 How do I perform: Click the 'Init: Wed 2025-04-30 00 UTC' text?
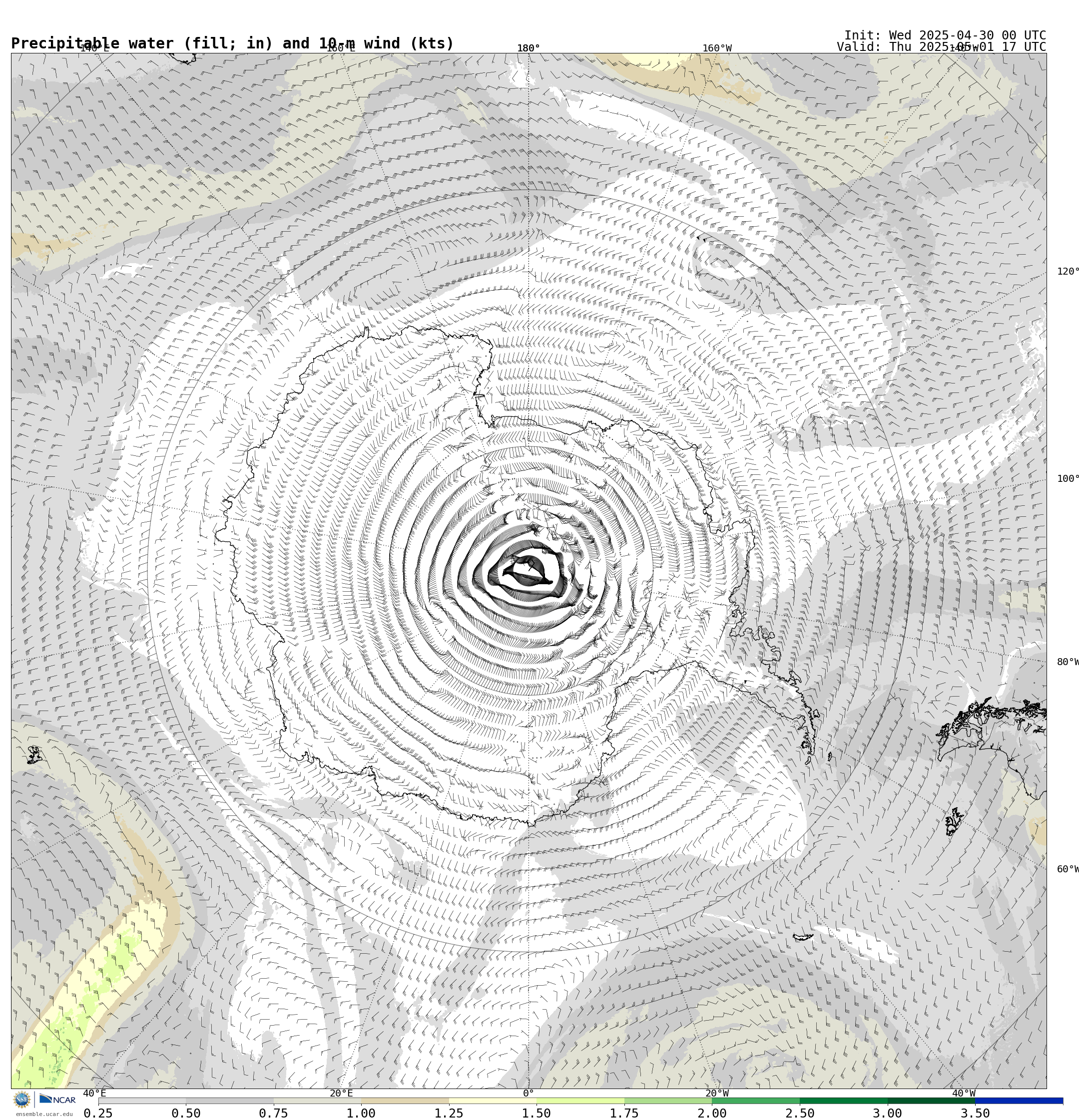tap(945, 35)
